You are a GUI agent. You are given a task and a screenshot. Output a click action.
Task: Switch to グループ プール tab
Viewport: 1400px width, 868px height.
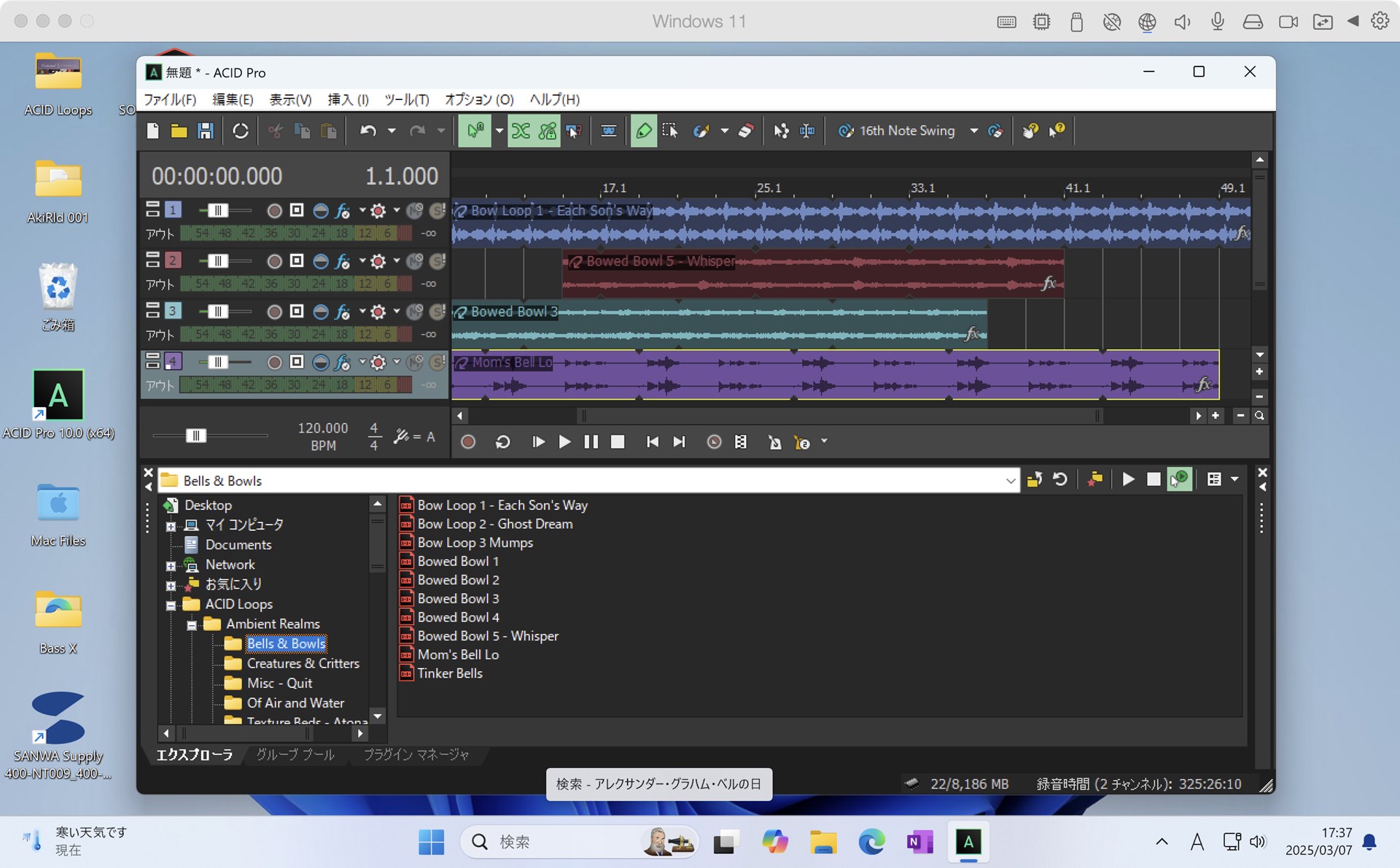(x=295, y=755)
